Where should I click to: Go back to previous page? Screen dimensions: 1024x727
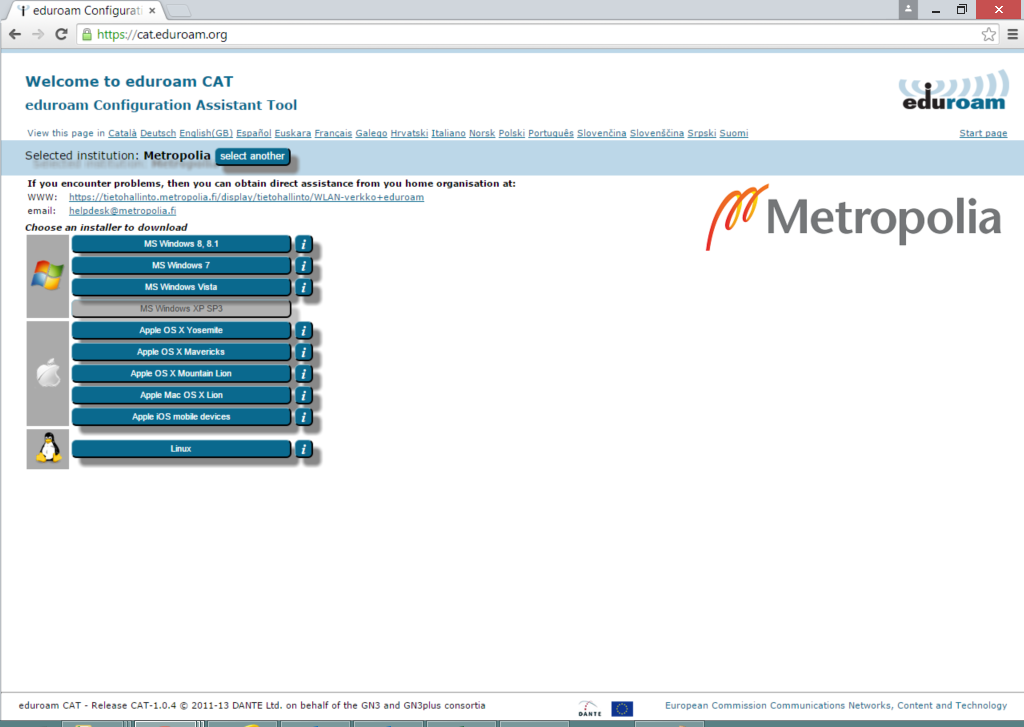[15, 35]
